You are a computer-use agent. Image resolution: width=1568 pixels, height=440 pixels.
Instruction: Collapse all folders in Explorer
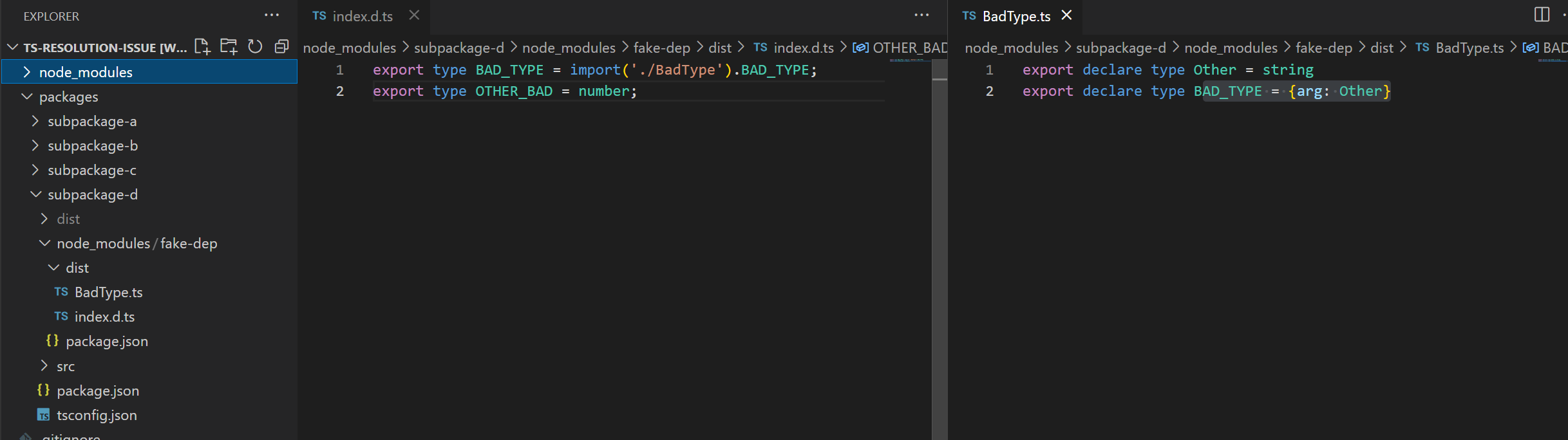click(x=281, y=46)
